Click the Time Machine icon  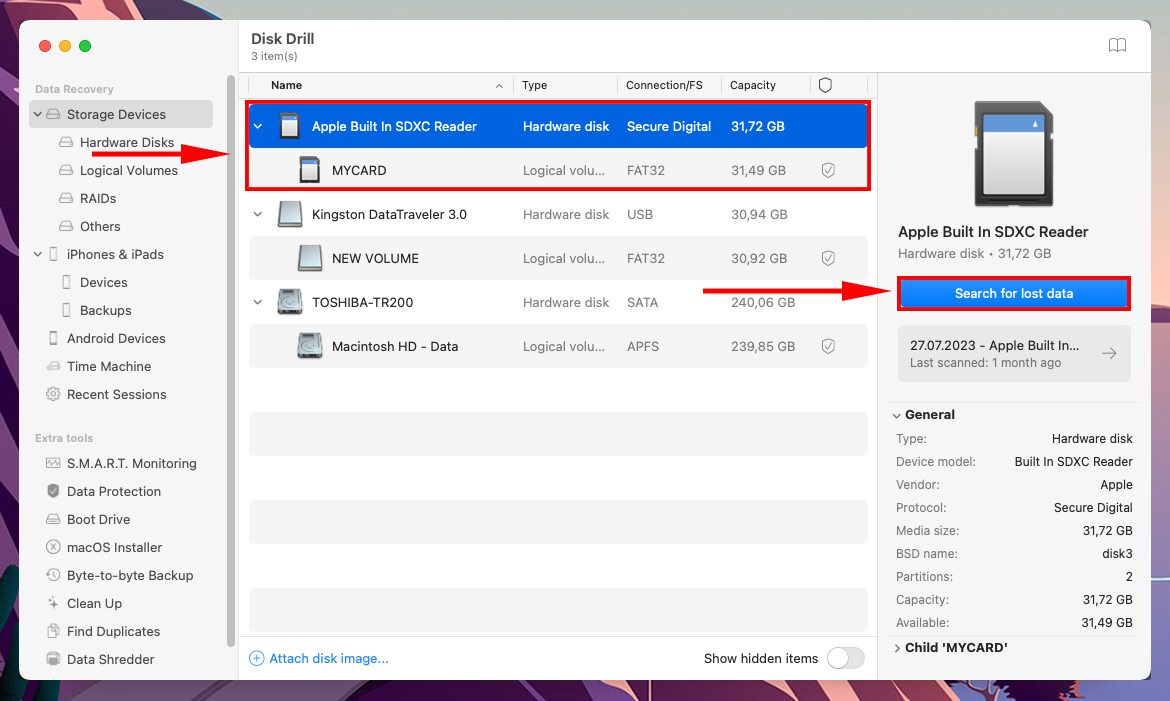pos(53,366)
